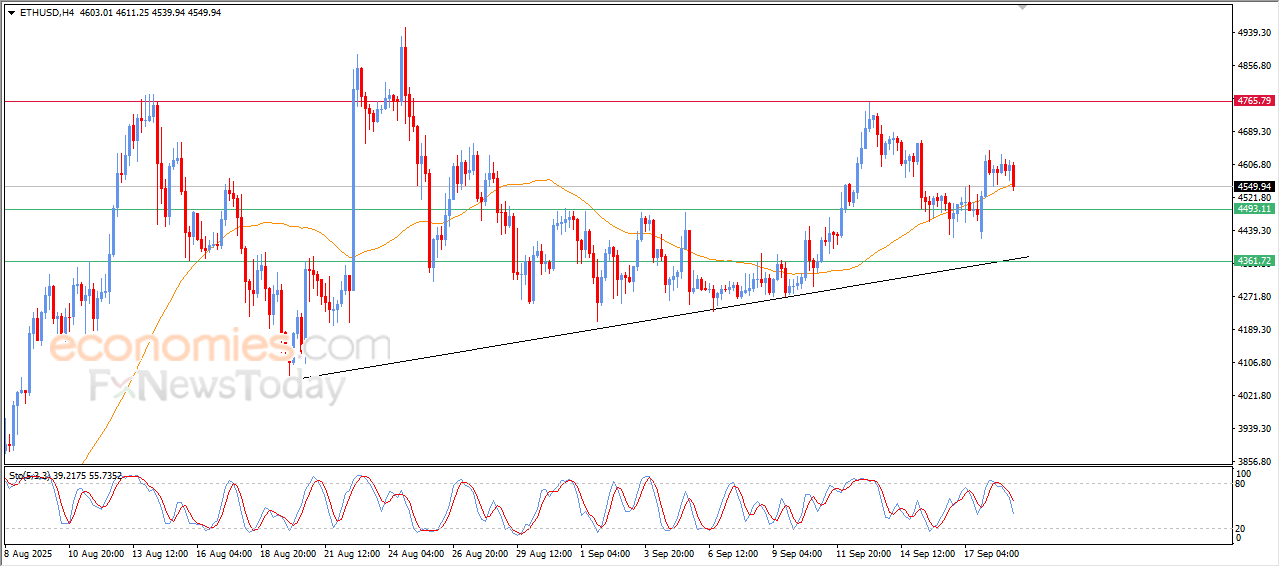Click the 4606.80 price axis value
The image size is (1280, 567).
[x=1254, y=165]
